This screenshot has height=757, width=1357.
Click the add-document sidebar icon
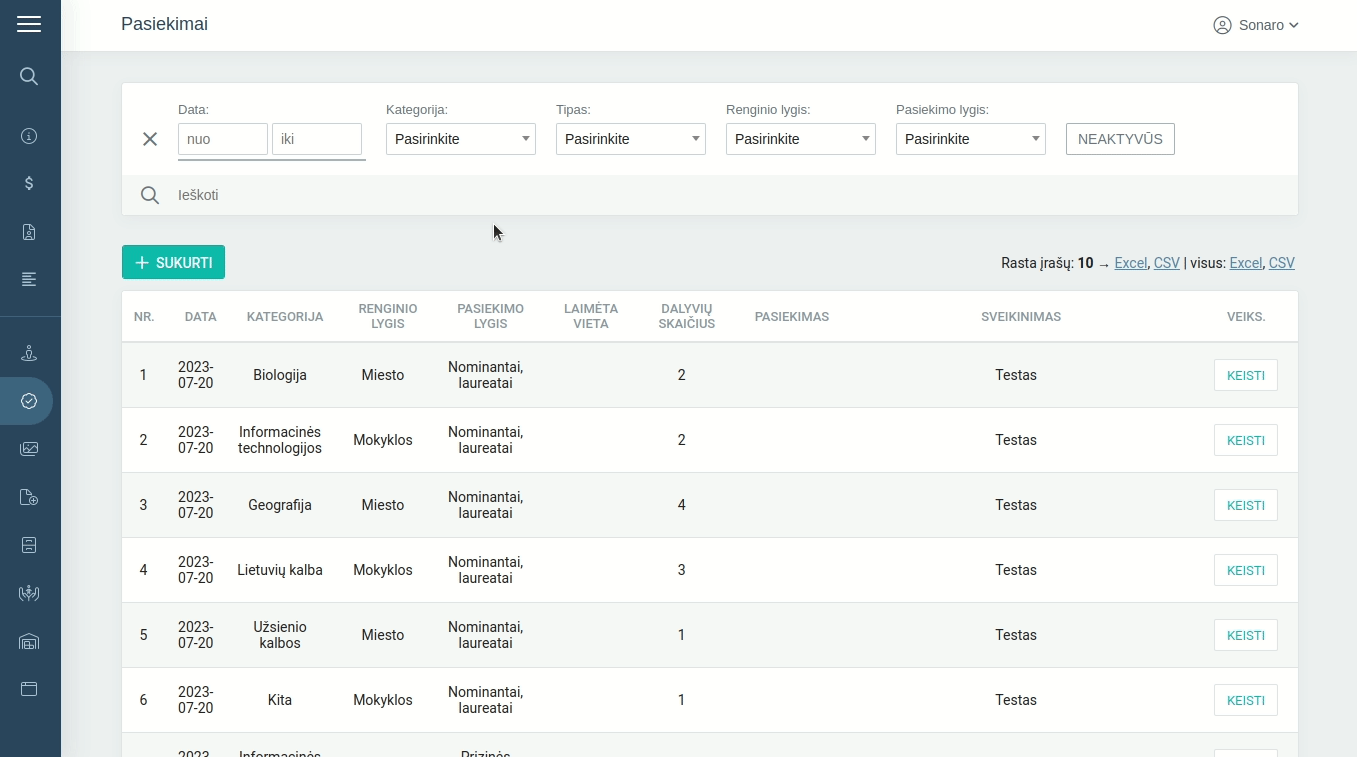coord(29,497)
